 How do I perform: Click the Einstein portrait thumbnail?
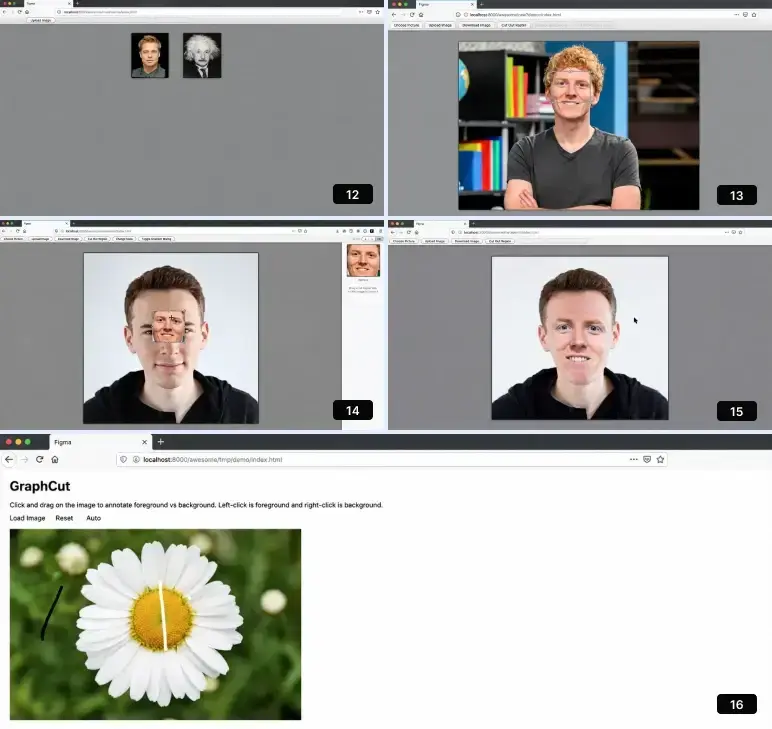pyautogui.click(x=202, y=55)
